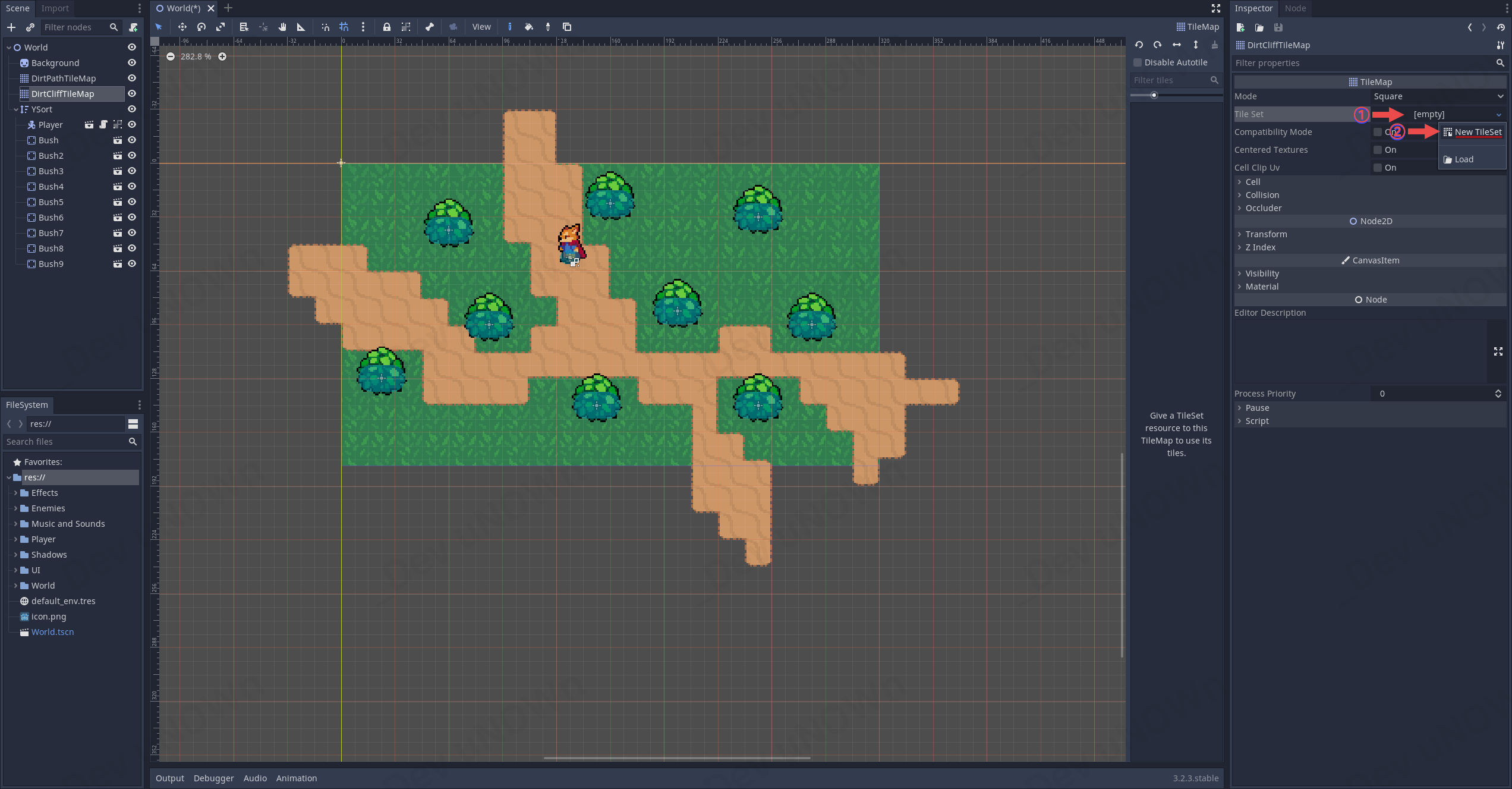This screenshot has height=789, width=1512.
Task: Expand the Collision property section
Action: (x=1262, y=195)
